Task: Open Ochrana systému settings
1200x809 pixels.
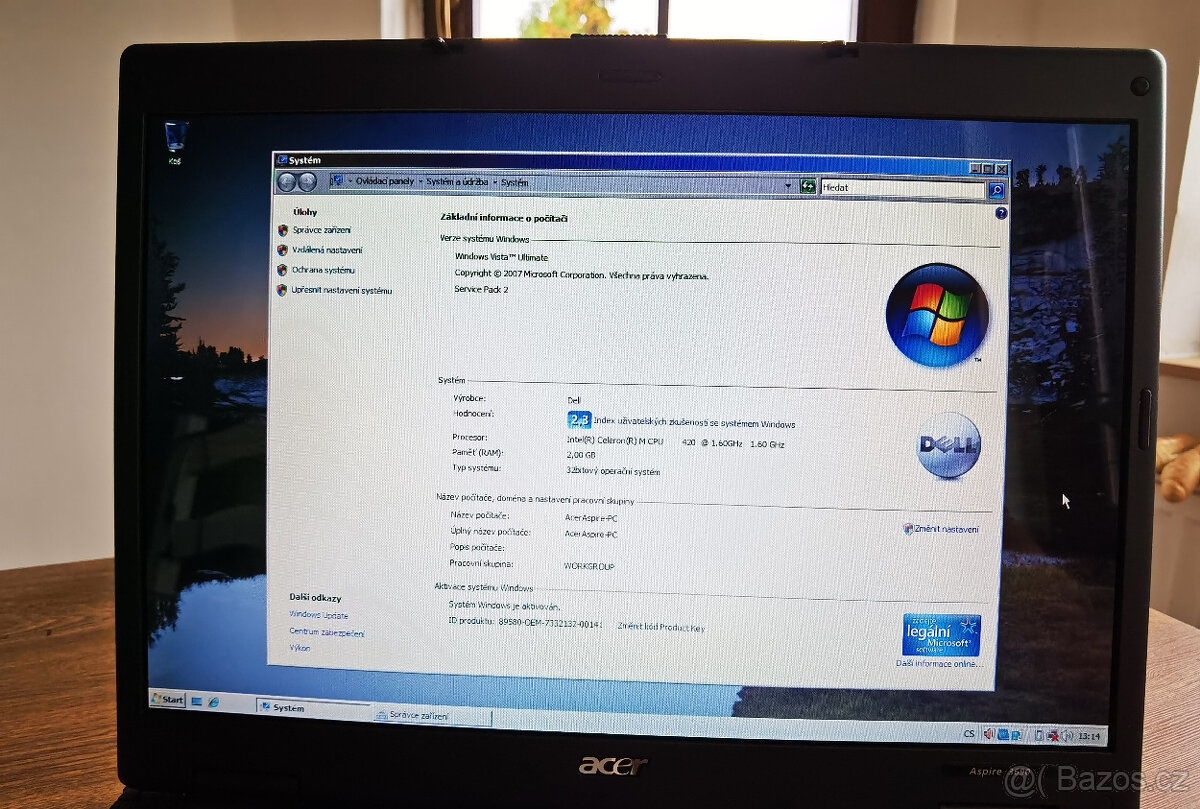Action: [x=285, y=269]
